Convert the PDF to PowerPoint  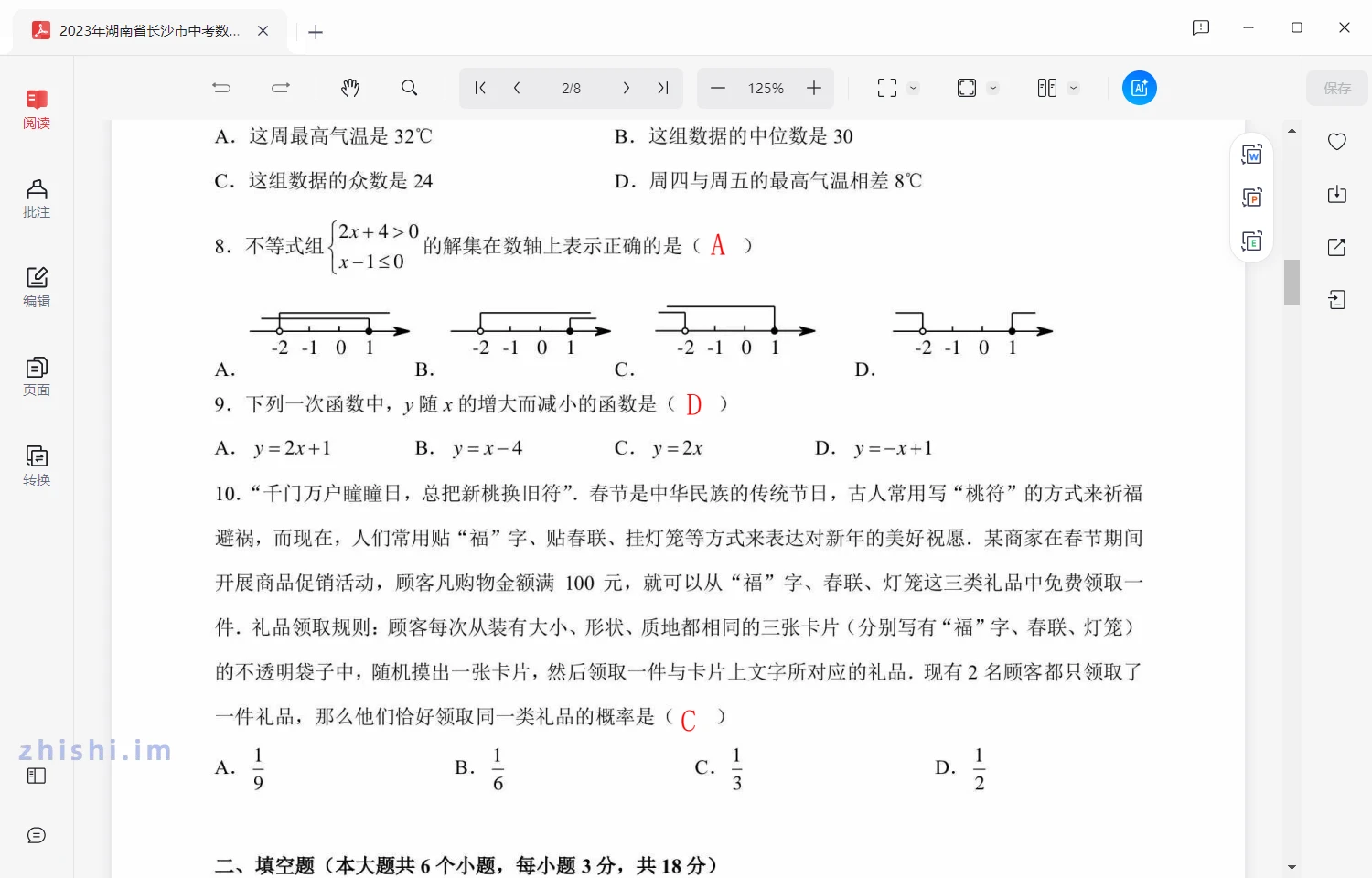click(1252, 198)
